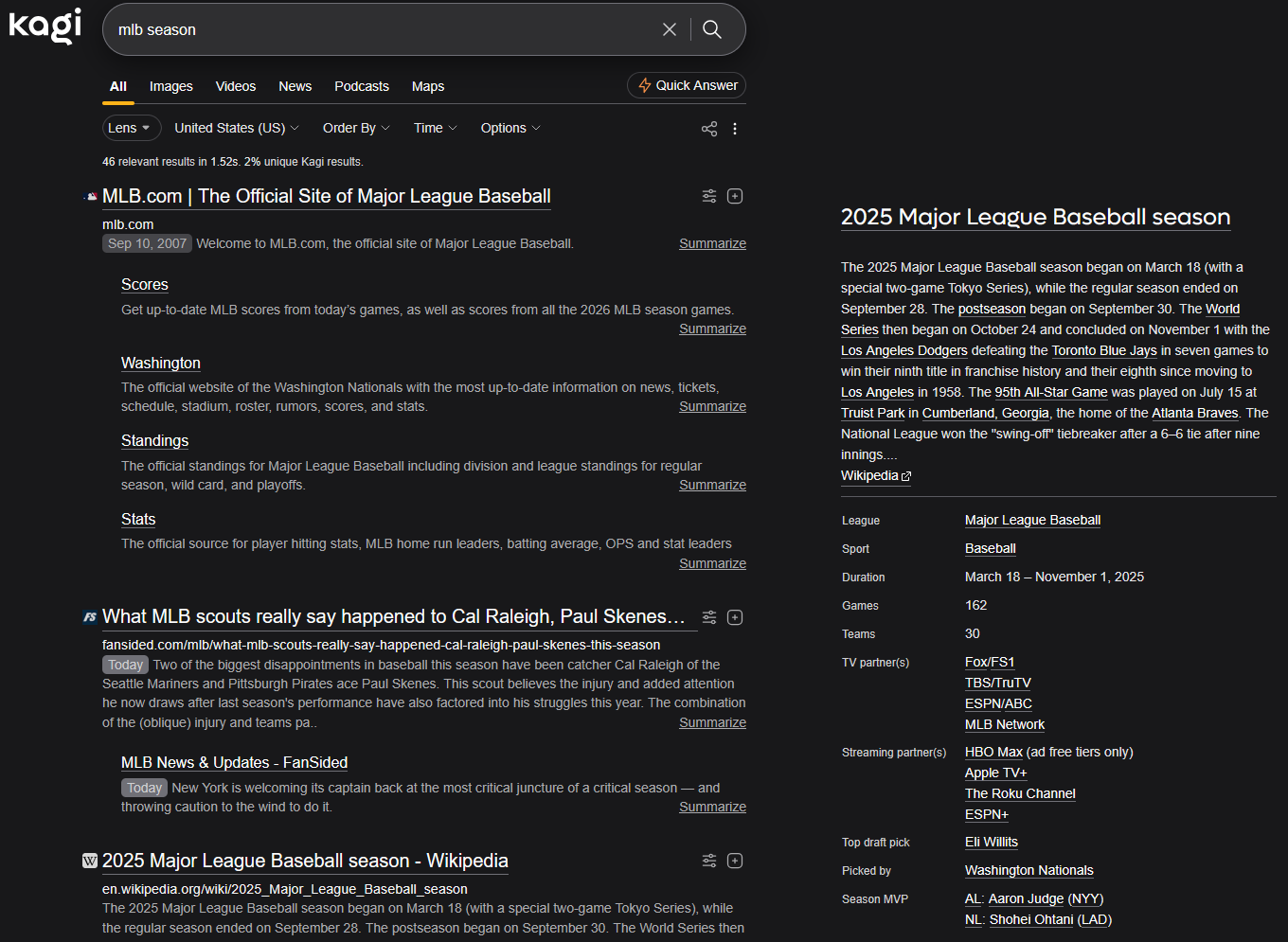1288x942 pixels.
Task: Expand the Order By dropdown
Action: [x=356, y=128]
